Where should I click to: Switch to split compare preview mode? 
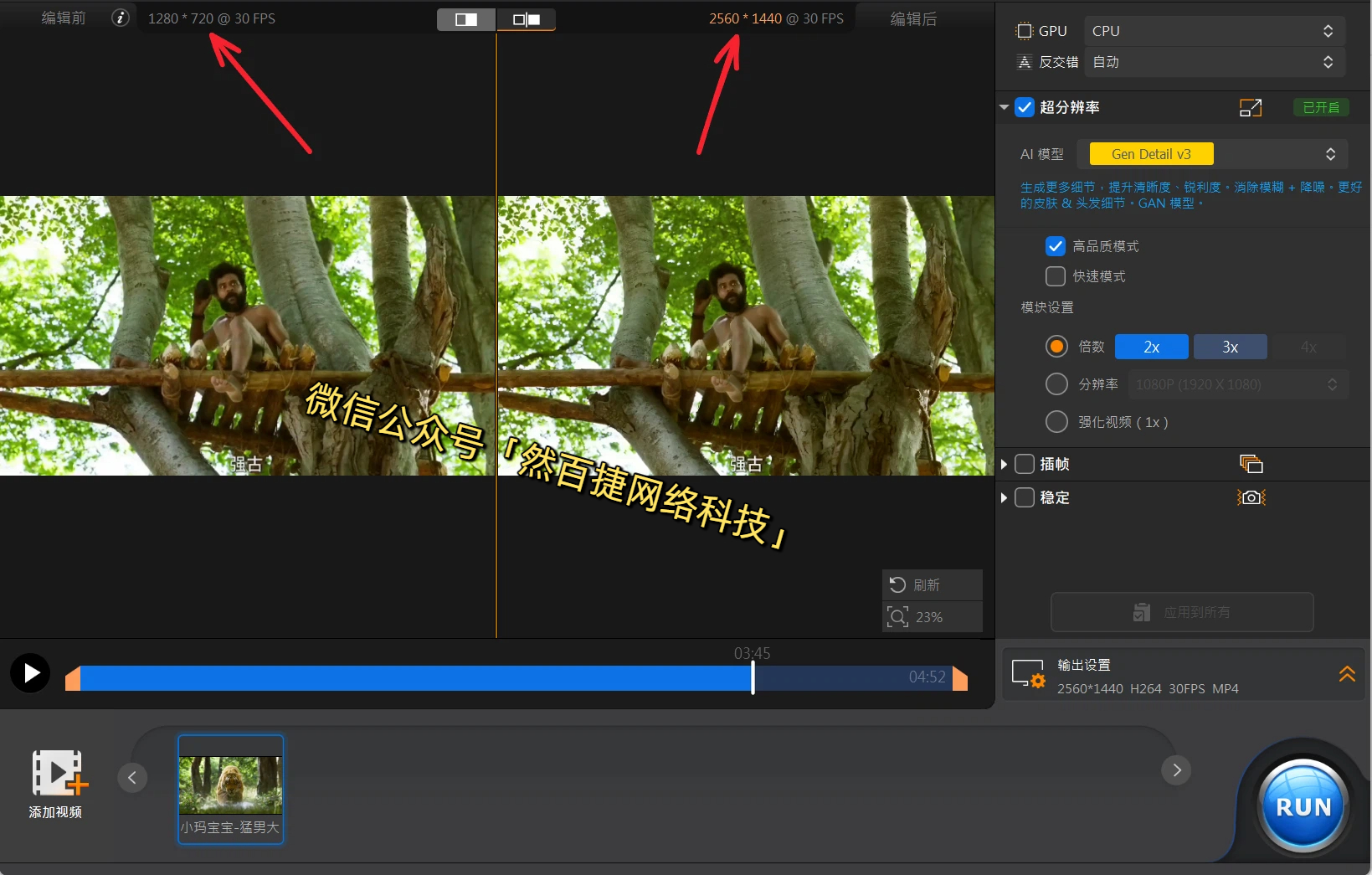(x=527, y=19)
